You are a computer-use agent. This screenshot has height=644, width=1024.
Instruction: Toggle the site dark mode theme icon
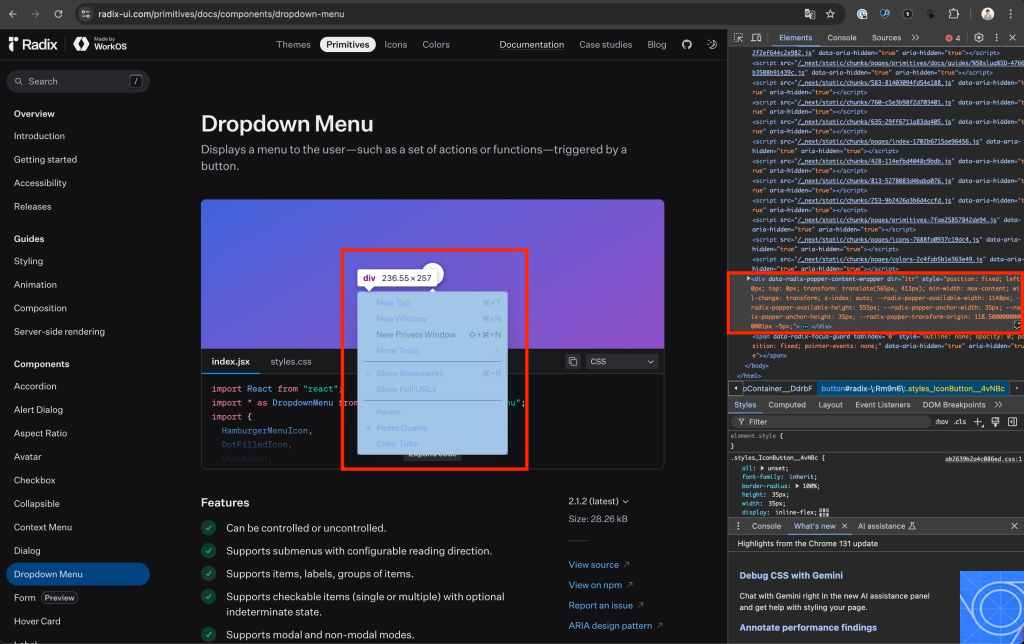pyautogui.click(x=712, y=45)
